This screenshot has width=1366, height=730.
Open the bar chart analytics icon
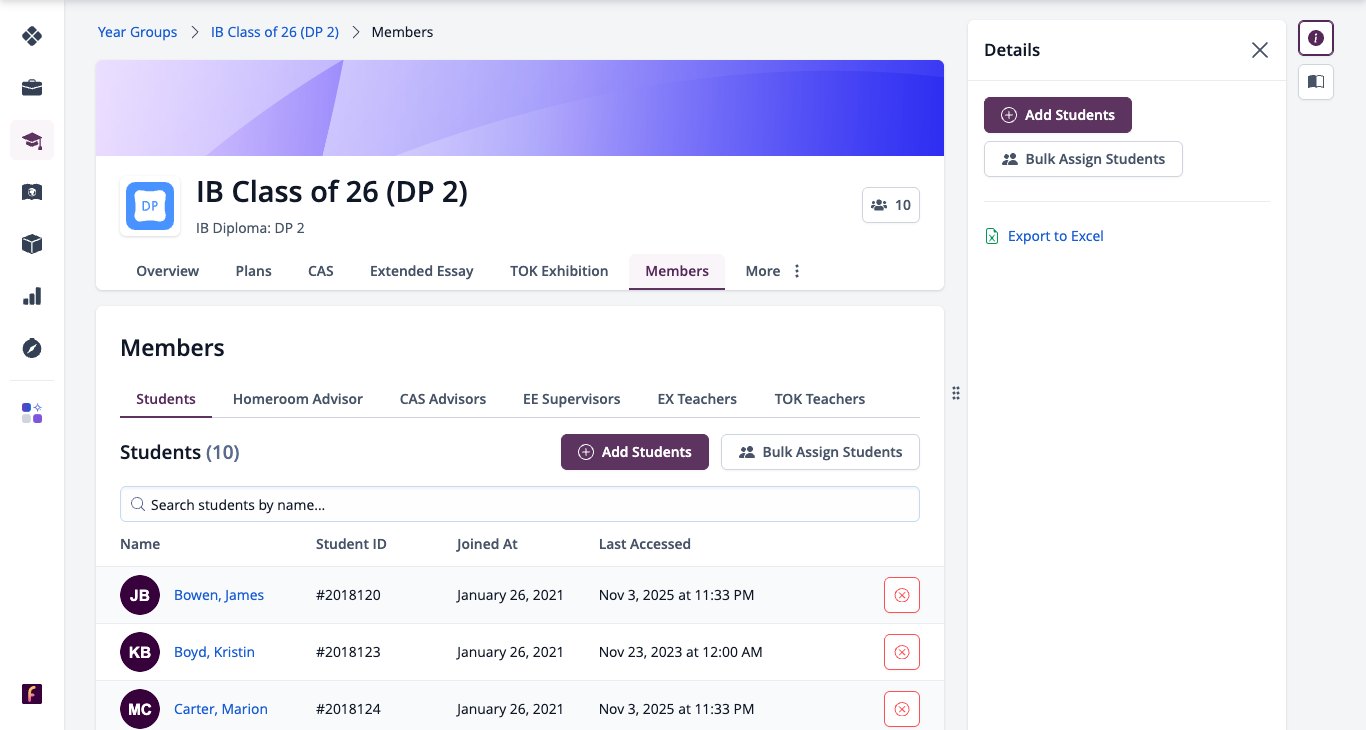click(x=32, y=296)
